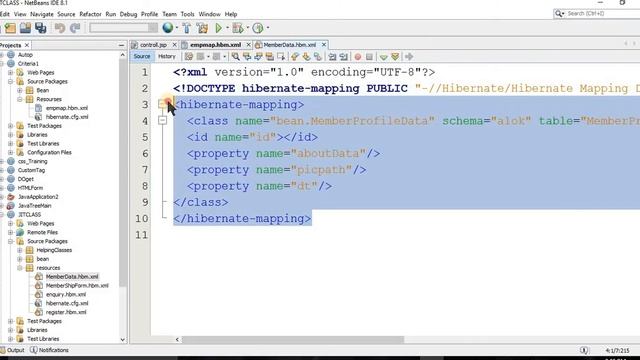Close the Projects panel tab
The height and width of the screenshot is (360, 640).
(27, 45)
